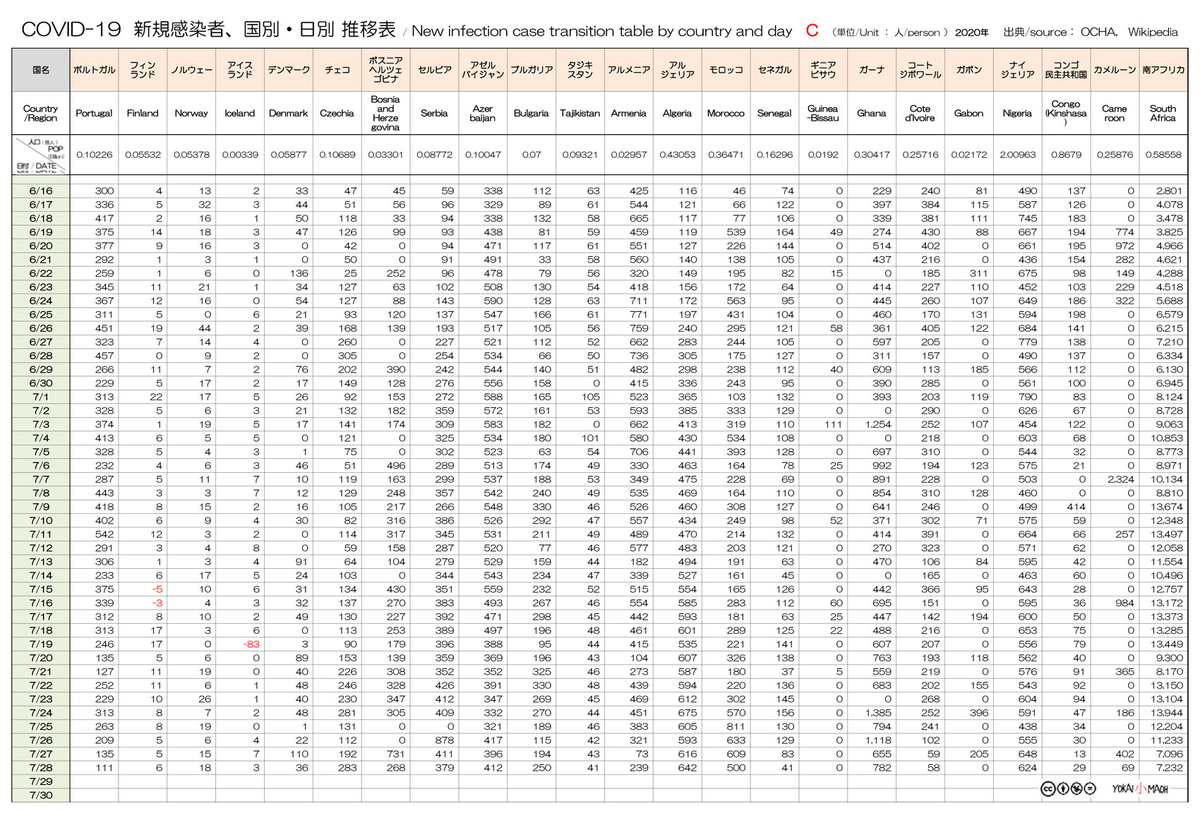Select the Finland column header
The image size is (1200, 818).
point(143,113)
